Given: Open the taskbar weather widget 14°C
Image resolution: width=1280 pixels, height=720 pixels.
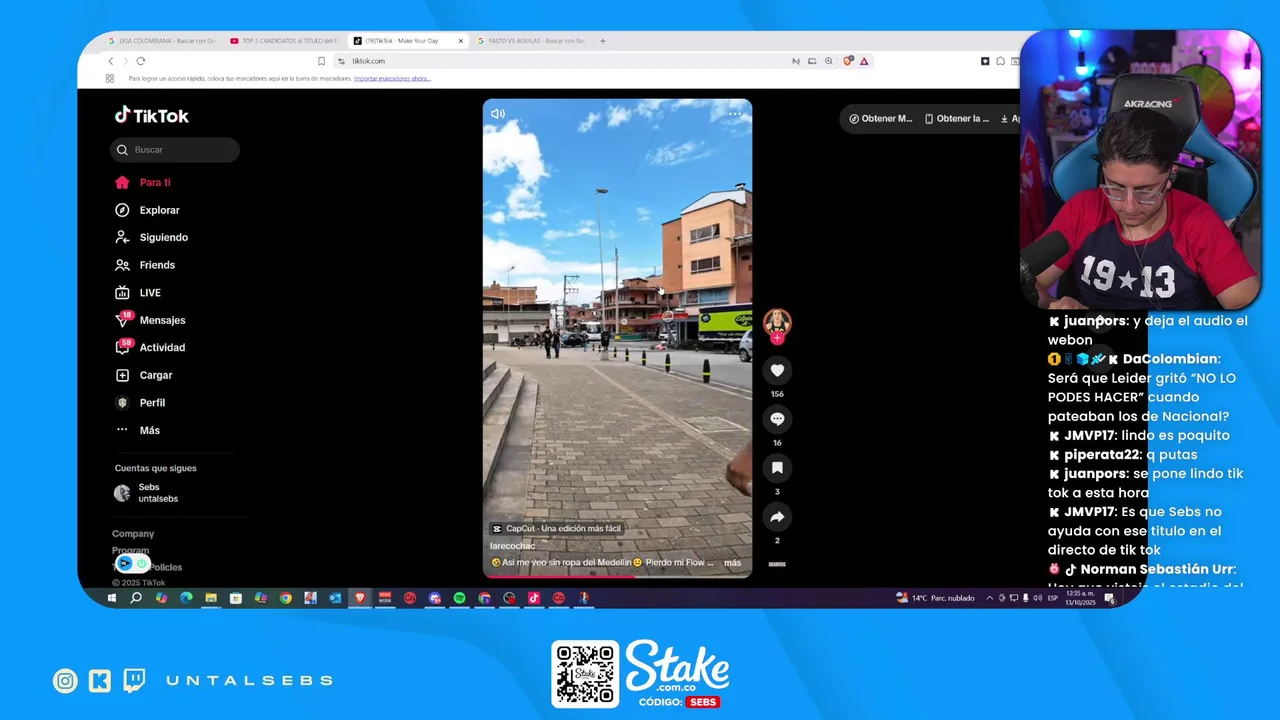Looking at the screenshot, I should (936, 598).
